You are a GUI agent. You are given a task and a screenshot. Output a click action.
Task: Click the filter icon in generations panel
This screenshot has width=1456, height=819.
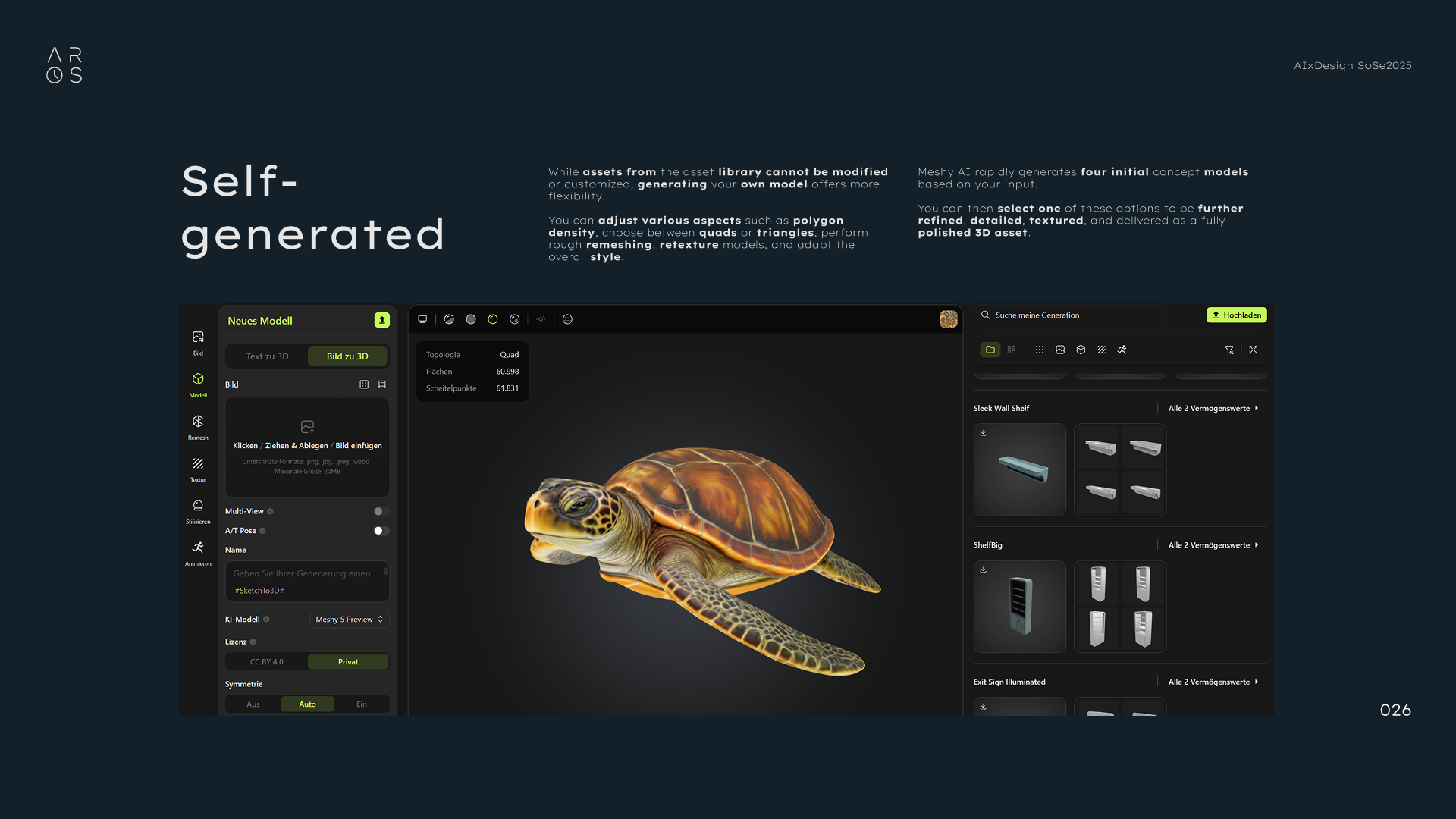point(1229,350)
